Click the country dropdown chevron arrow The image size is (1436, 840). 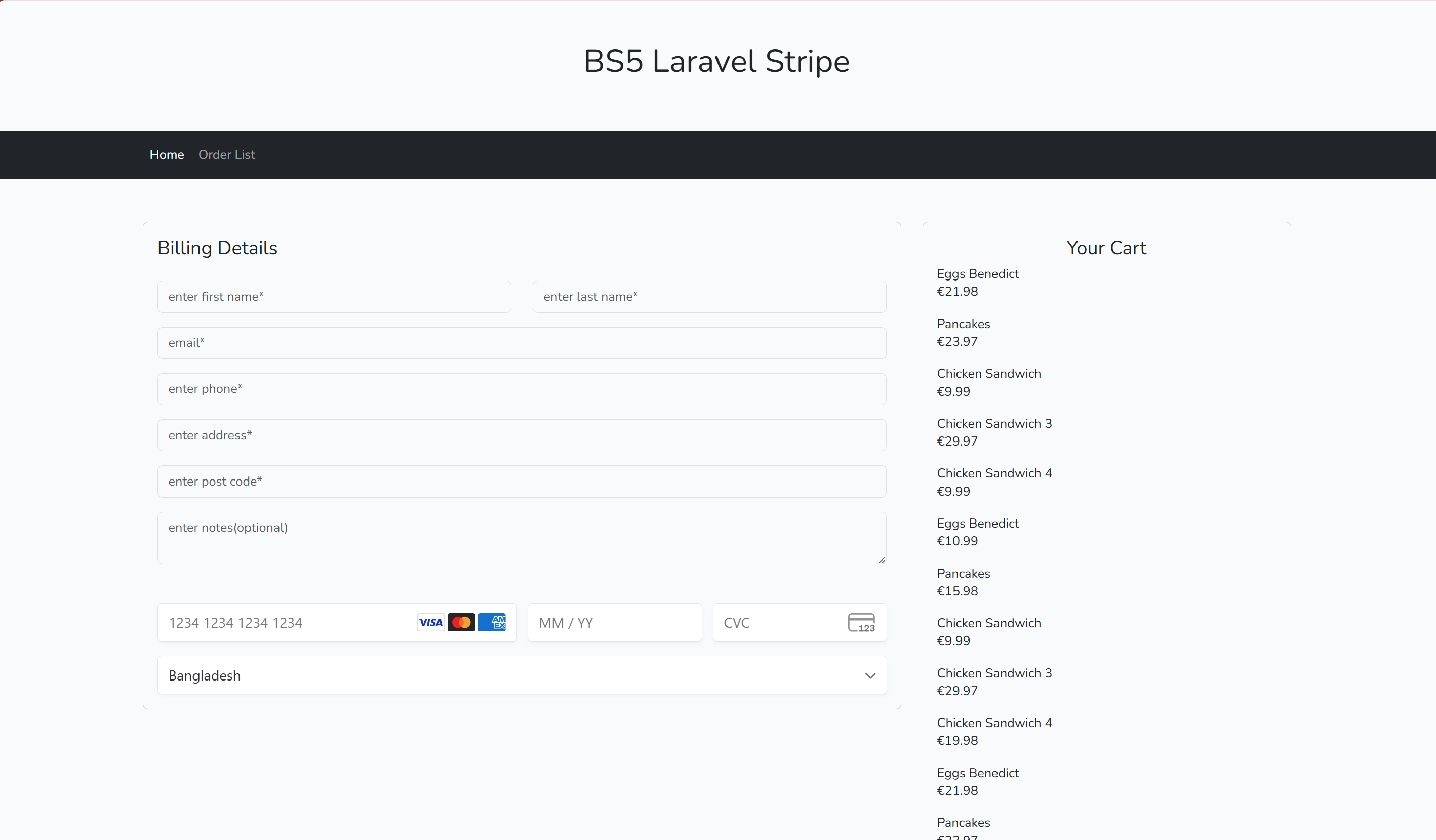pos(870,676)
